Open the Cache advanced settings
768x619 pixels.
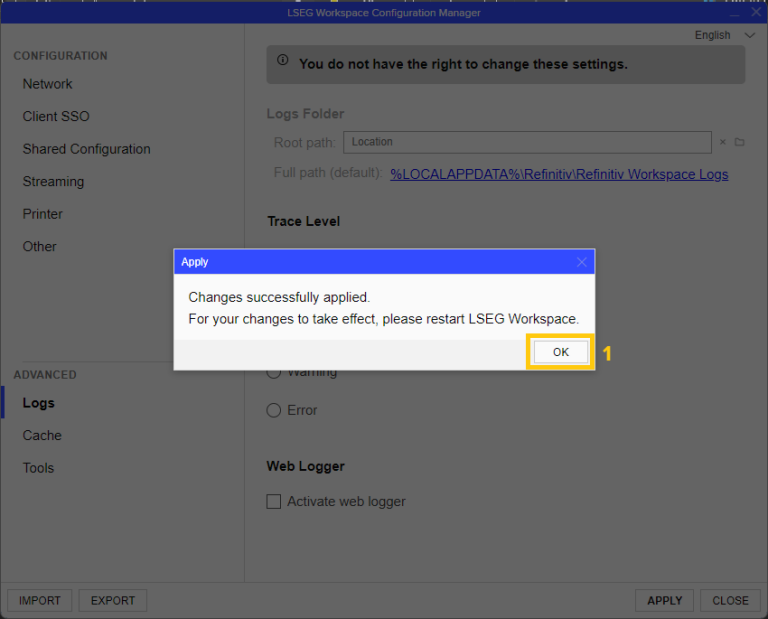[42, 435]
